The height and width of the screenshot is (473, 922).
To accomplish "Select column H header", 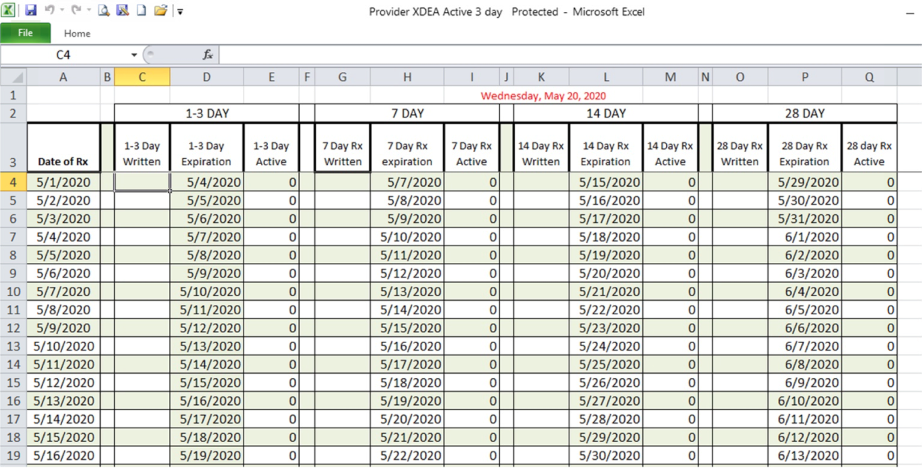I will 407,77.
